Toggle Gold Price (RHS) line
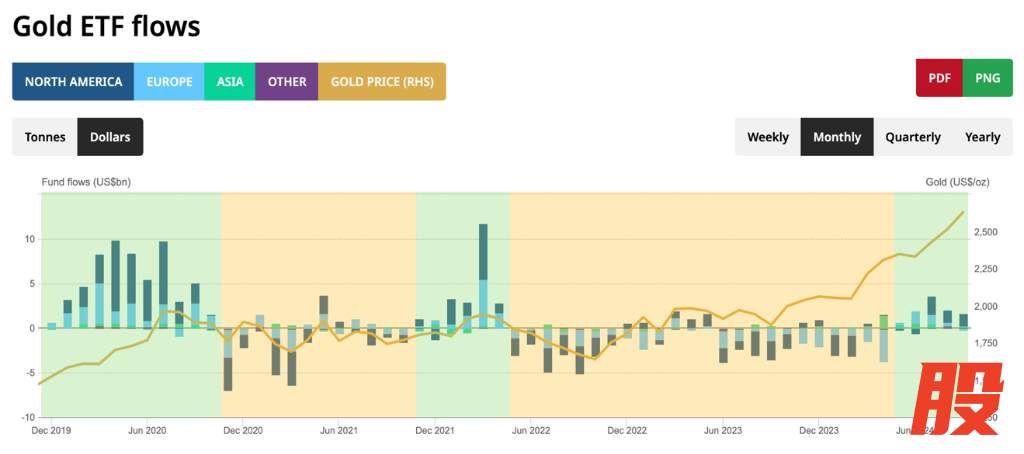Image resolution: width=1024 pixels, height=454 pixels. [x=381, y=82]
